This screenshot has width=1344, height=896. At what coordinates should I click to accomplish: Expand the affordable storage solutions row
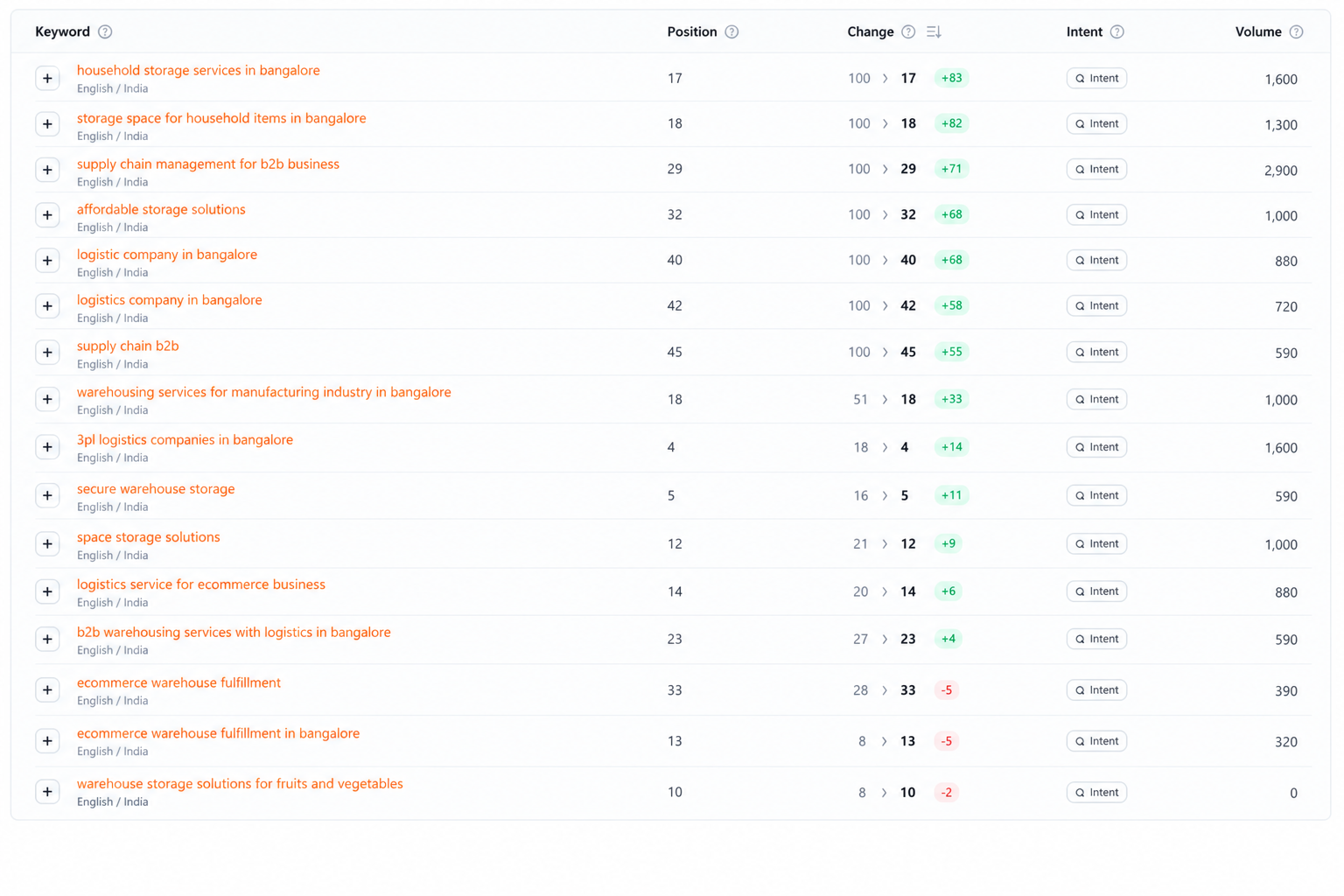click(47, 215)
